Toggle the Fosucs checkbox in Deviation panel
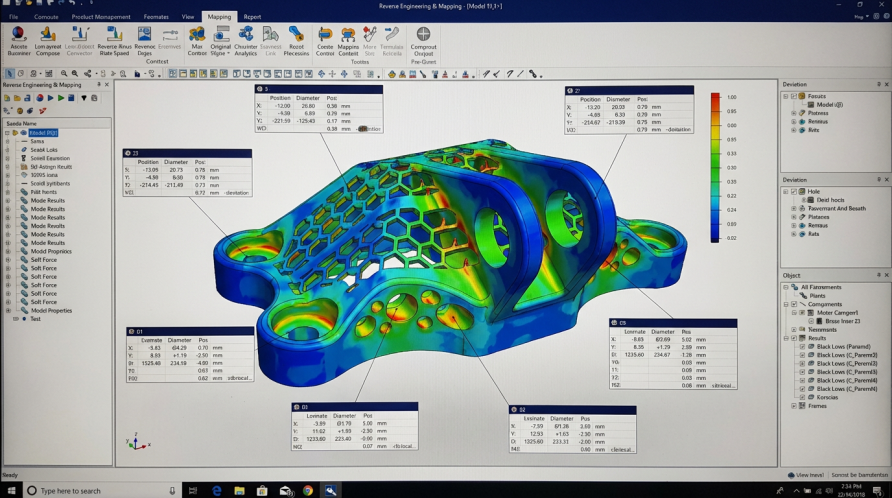The image size is (892, 498). point(794,96)
